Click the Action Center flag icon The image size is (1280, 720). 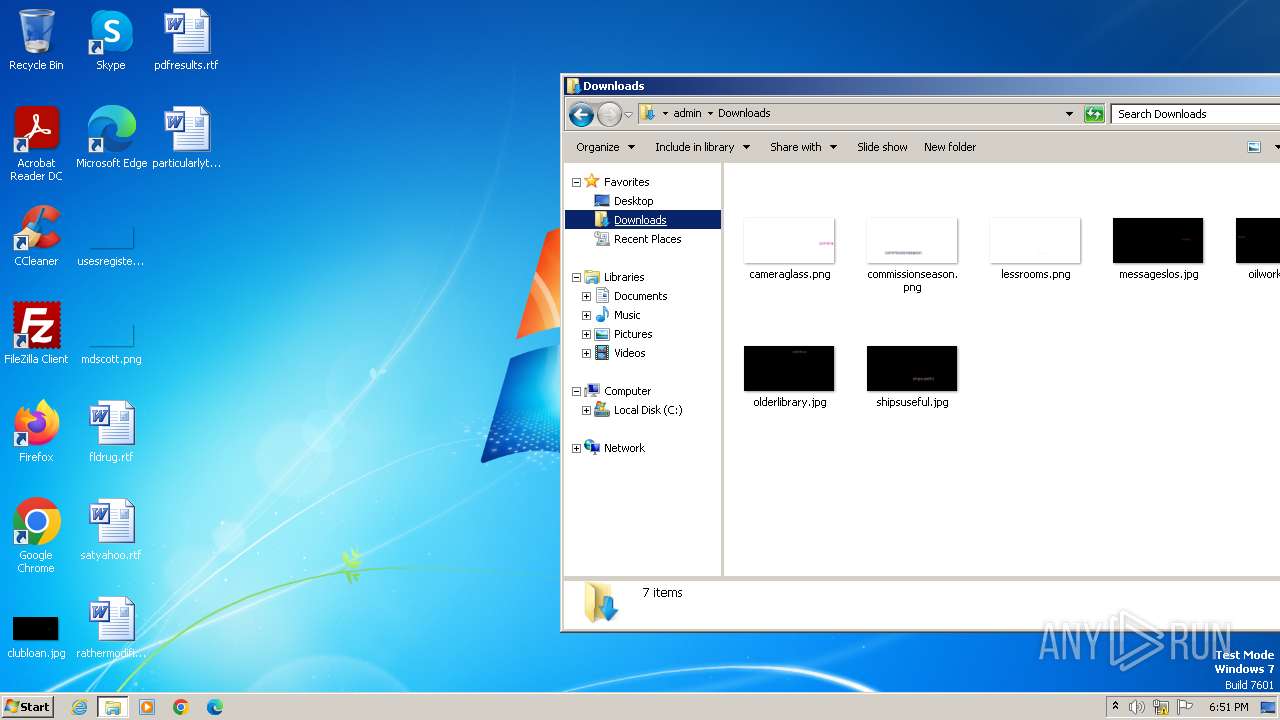(1185, 707)
